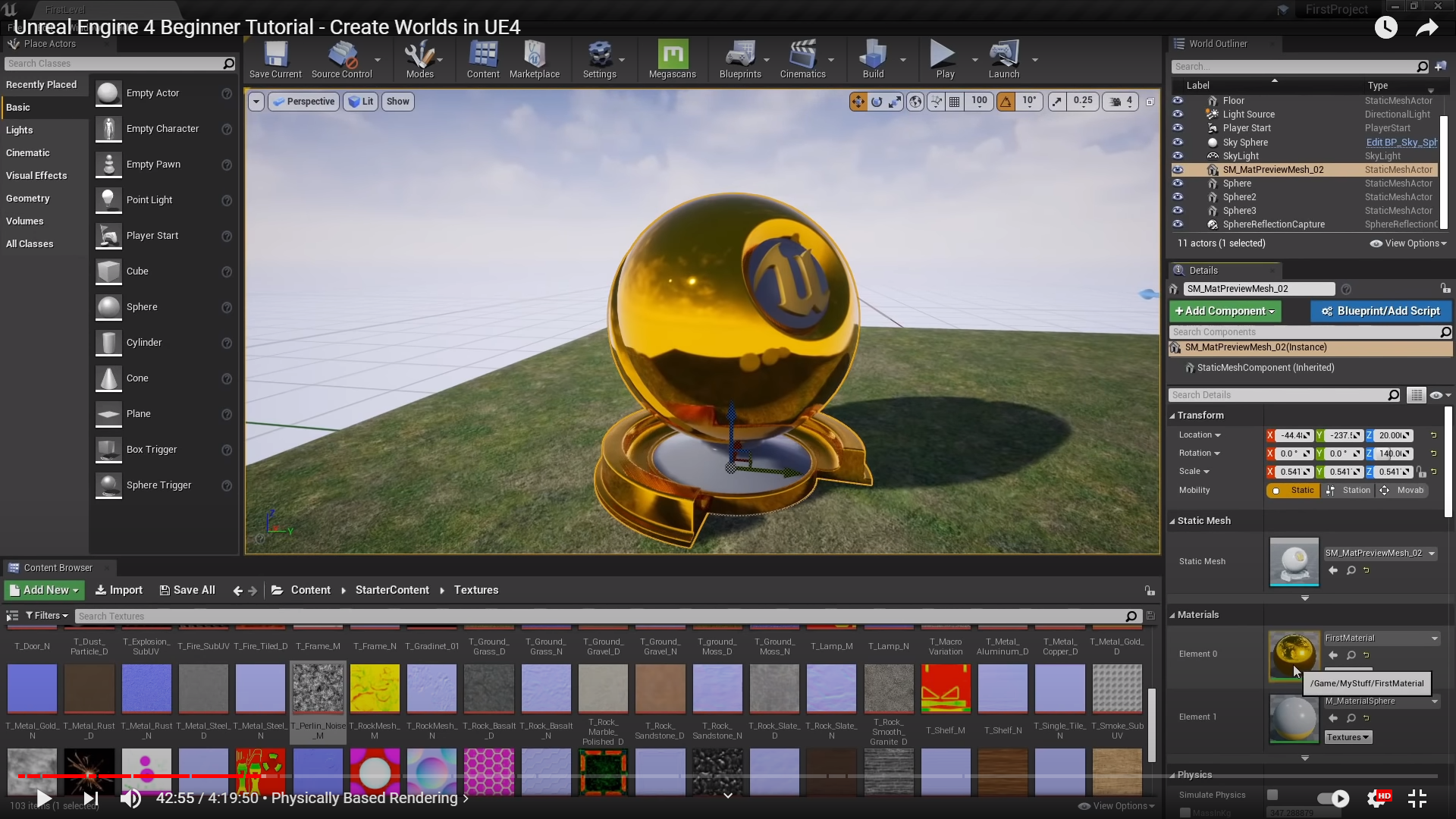This screenshot has width=1456, height=819.
Task: Expand the Add Component dropdown
Action: (x=1225, y=311)
